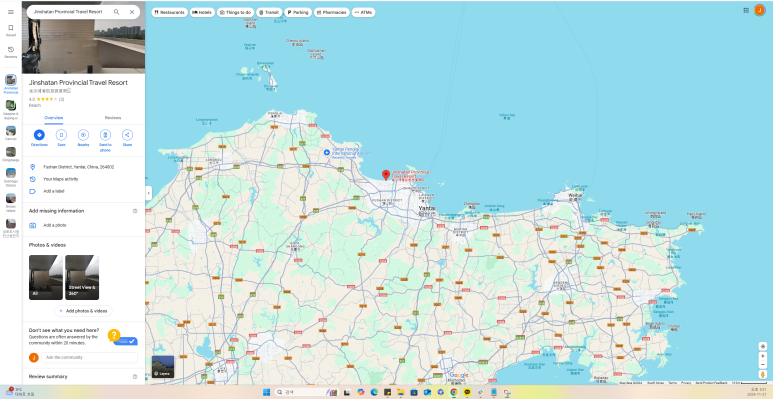The height and width of the screenshot is (399, 773).
Task: Open Send Product Feedback link
Action: pyautogui.click(x=711, y=383)
